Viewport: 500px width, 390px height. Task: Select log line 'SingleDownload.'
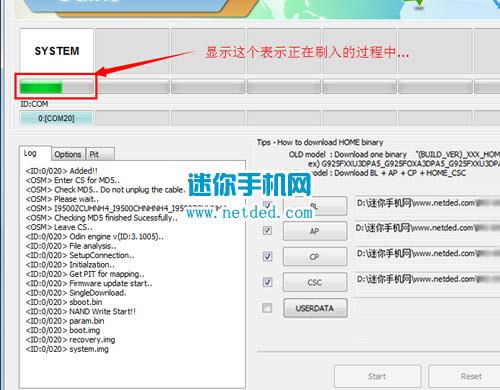coord(76,293)
